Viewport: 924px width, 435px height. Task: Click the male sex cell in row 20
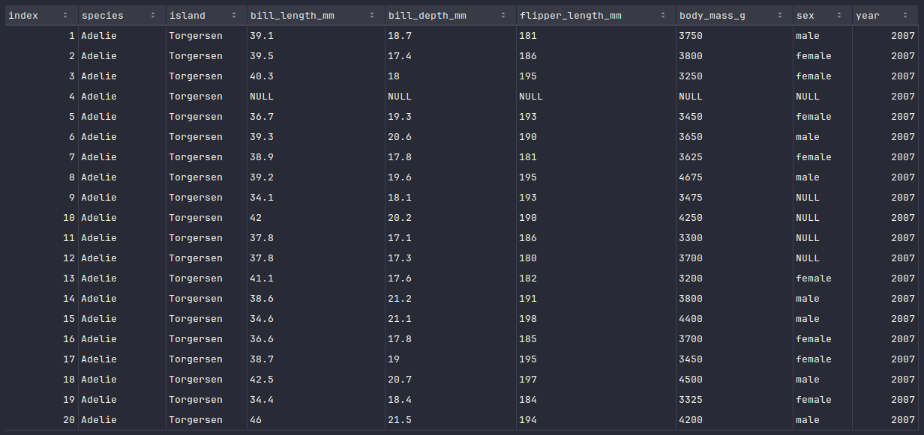pyautogui.click(x=807, y=420)
